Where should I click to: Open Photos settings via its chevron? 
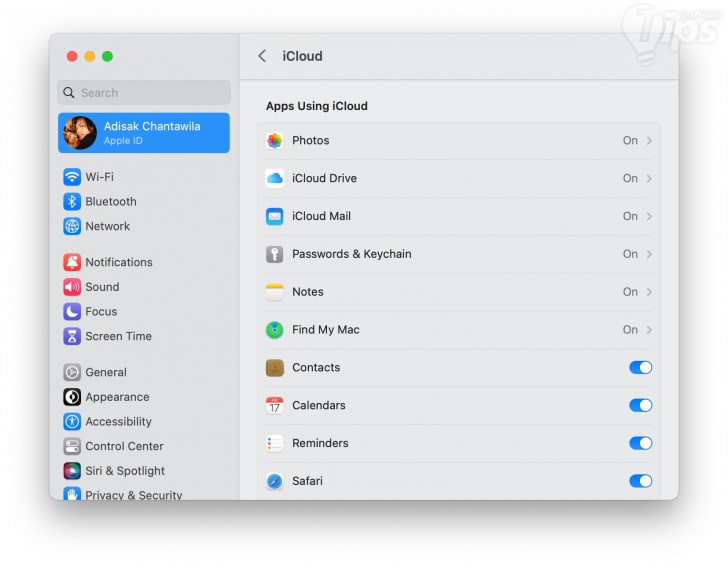point(649,141)
